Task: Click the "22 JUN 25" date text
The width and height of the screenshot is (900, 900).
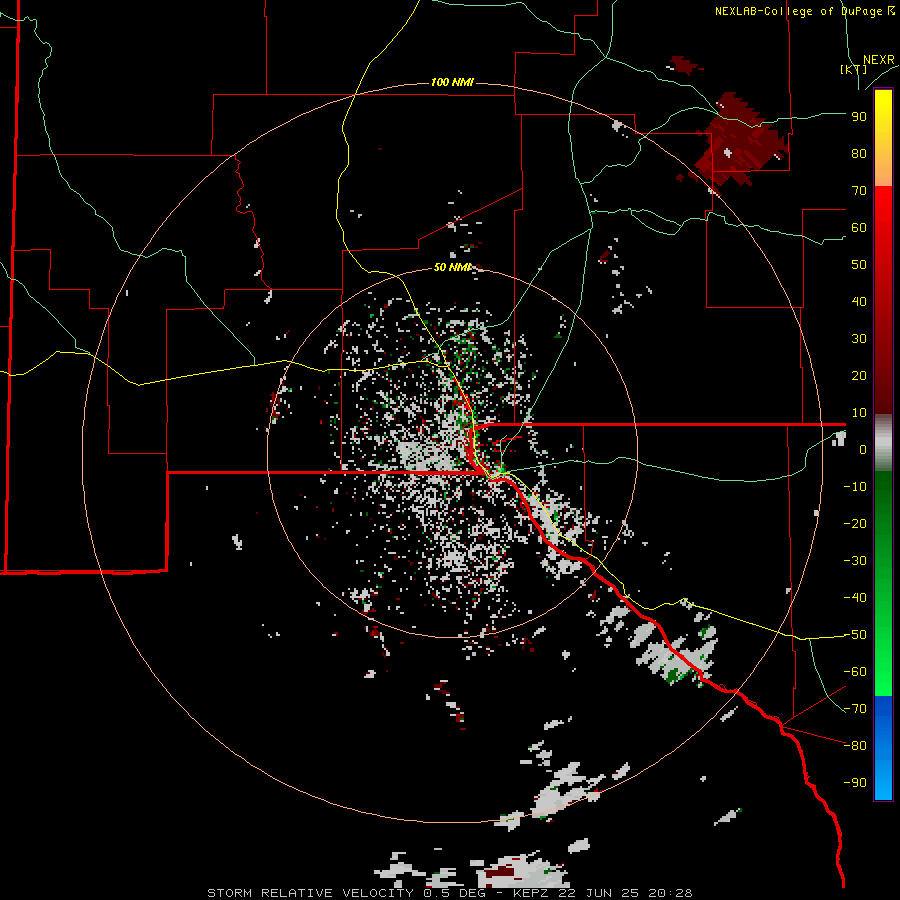Action: 597,893
